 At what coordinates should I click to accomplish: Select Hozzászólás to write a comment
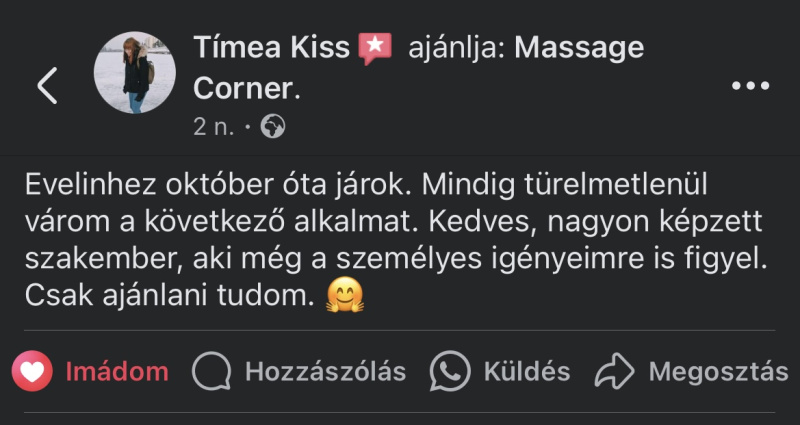325,372
